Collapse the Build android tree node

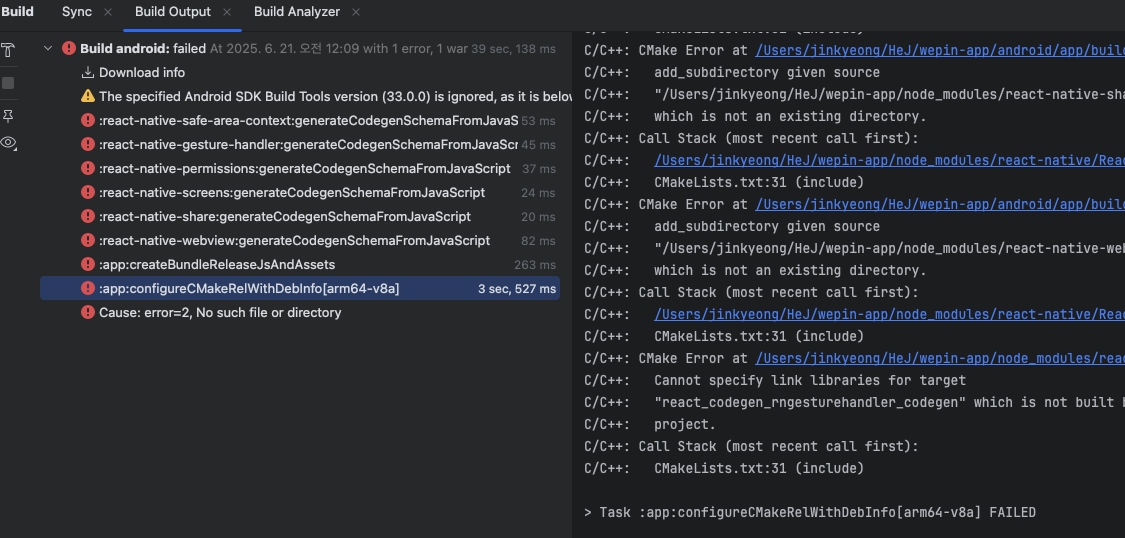pyautogui.click(x=47, y=48)
